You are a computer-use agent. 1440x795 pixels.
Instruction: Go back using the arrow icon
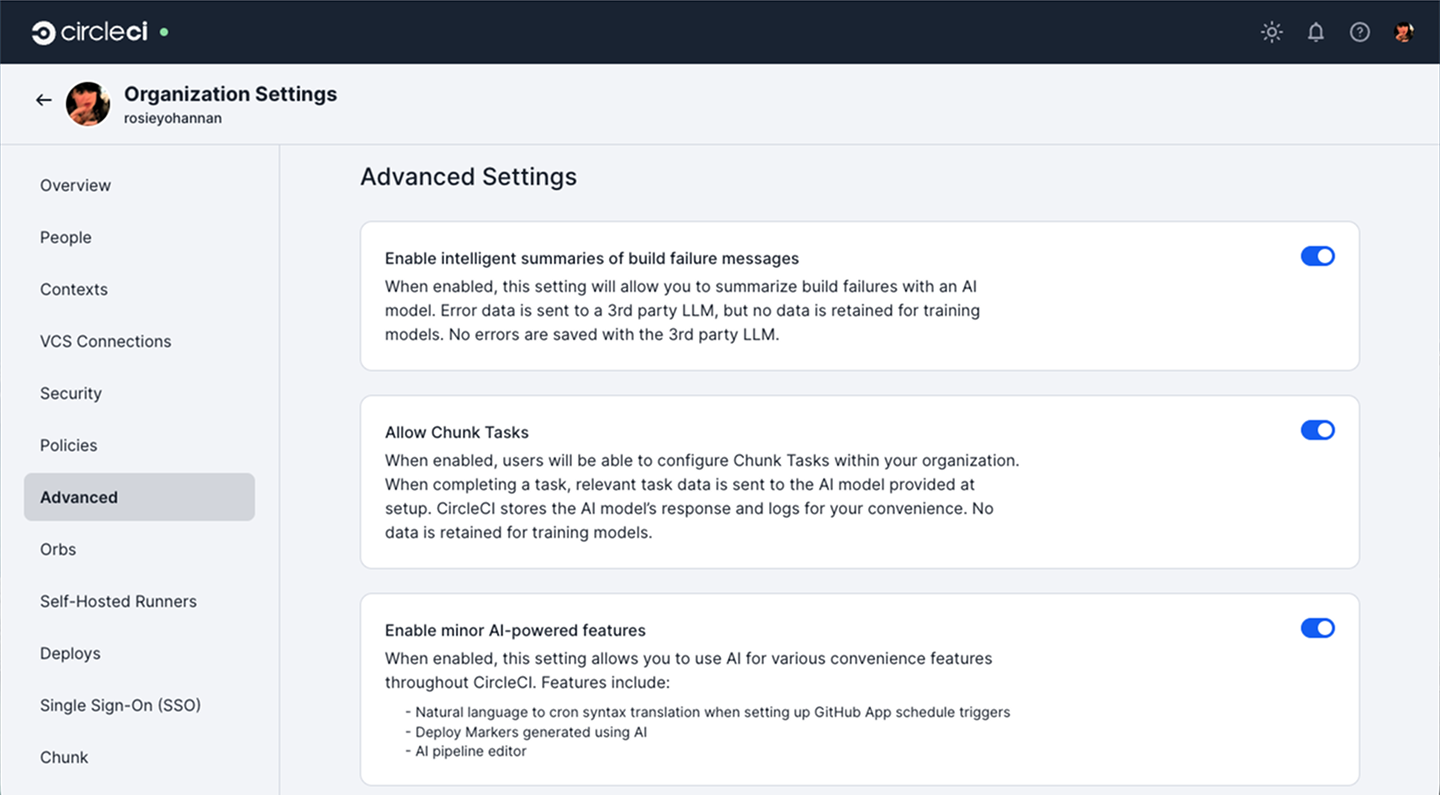(x=43, y=99)
